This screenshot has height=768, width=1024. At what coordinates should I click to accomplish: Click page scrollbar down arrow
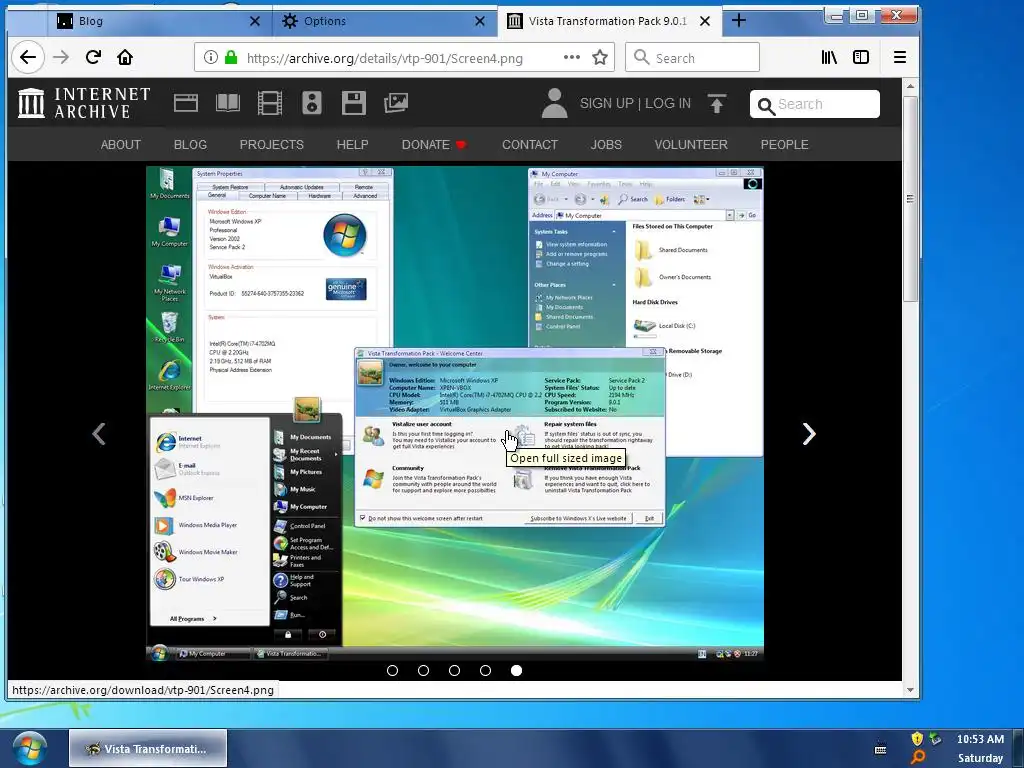pyautogui.click(x=910, y=690)
